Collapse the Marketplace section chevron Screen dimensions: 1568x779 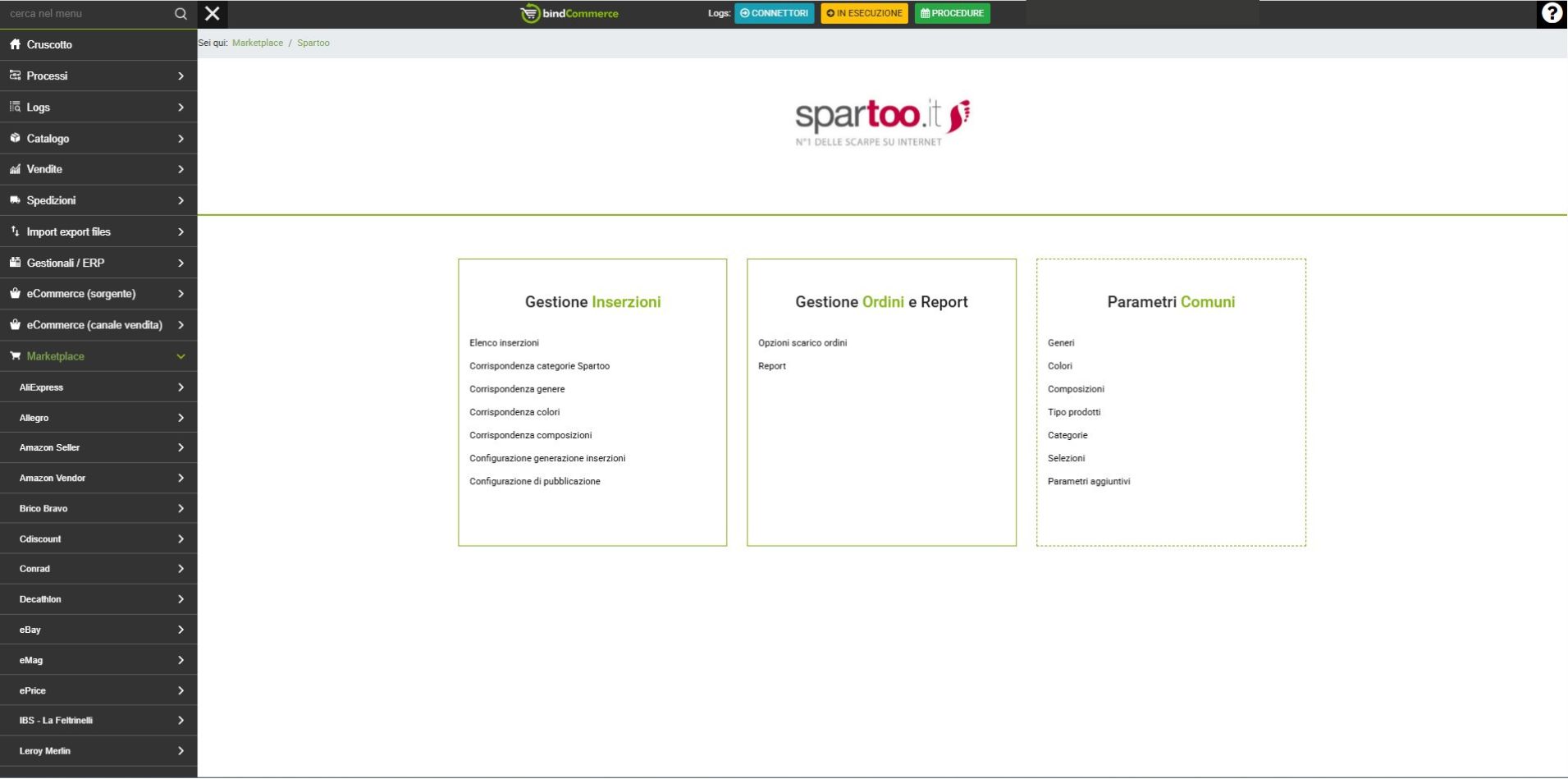[181, 356]
